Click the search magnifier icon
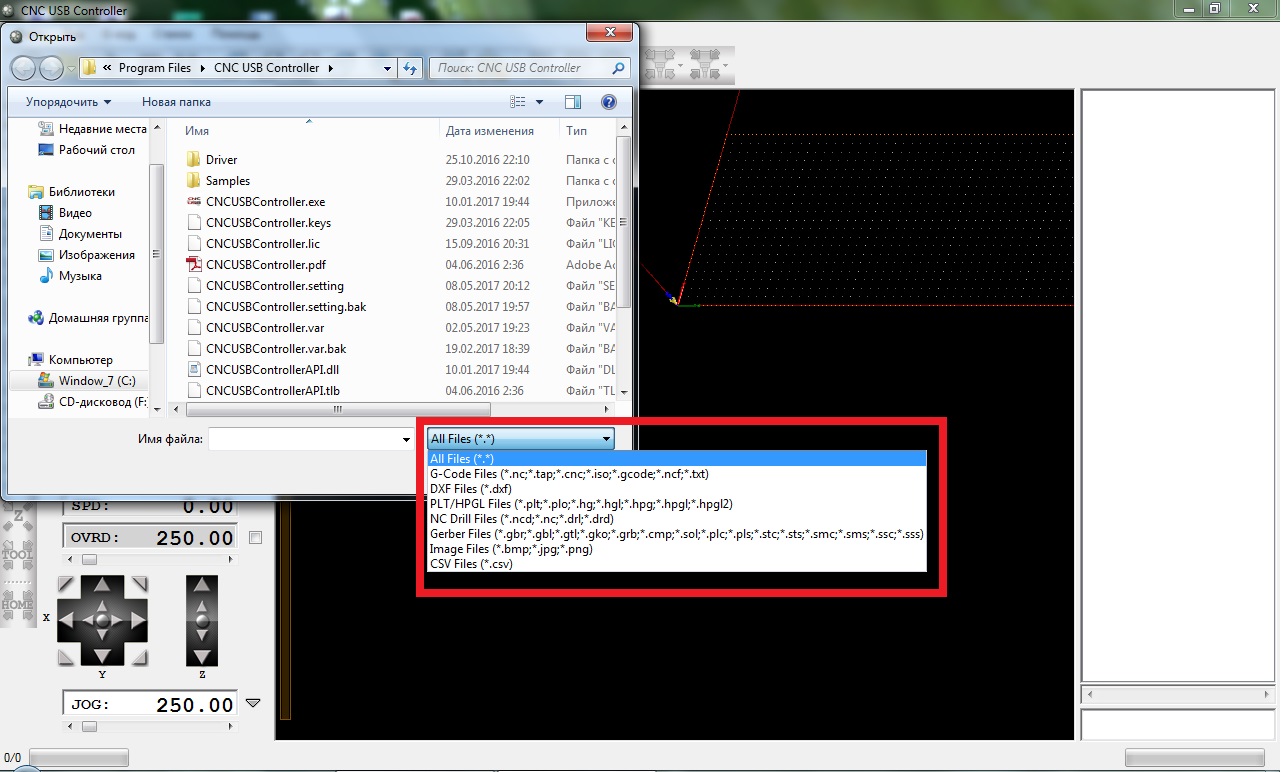 pyautogui.click(x=618, y=68)
